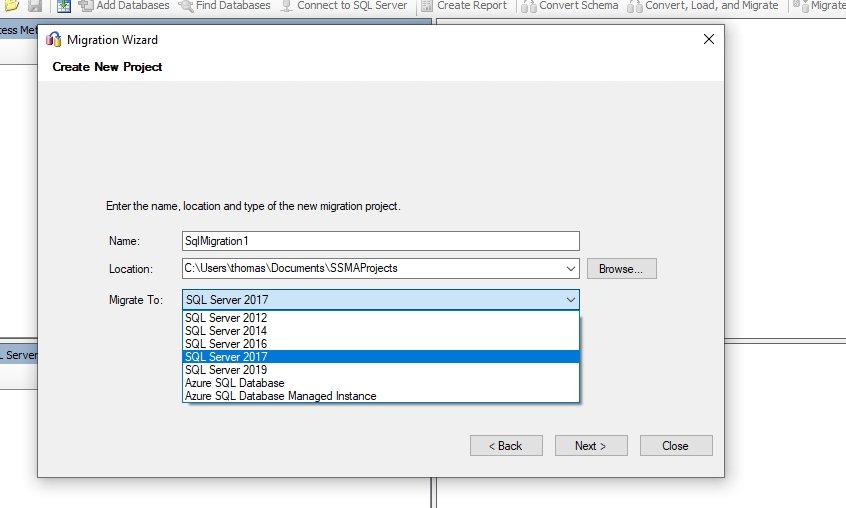The height and width of the screenshot is (508, 846).
Task: Choose SQL Server 2014 option
Action: click(x=226, y=331)
